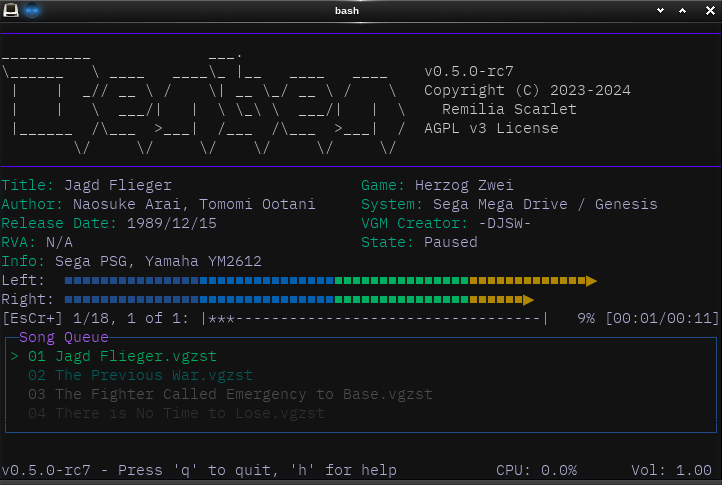Click the Game value Herzog Zwei
The height and width of the screenshot is (485, 722).
coord(464,185)
